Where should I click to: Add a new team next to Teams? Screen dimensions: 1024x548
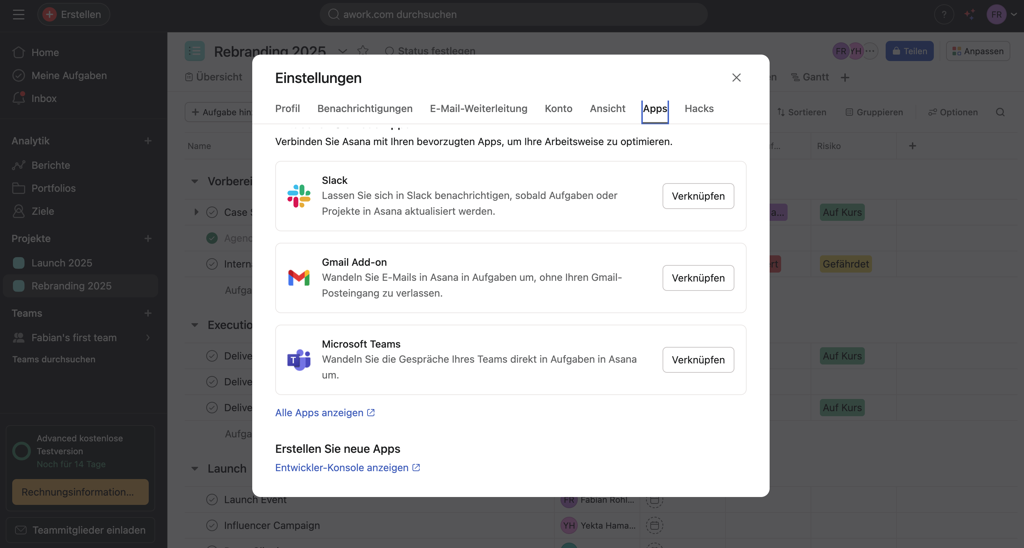point(148,313)
